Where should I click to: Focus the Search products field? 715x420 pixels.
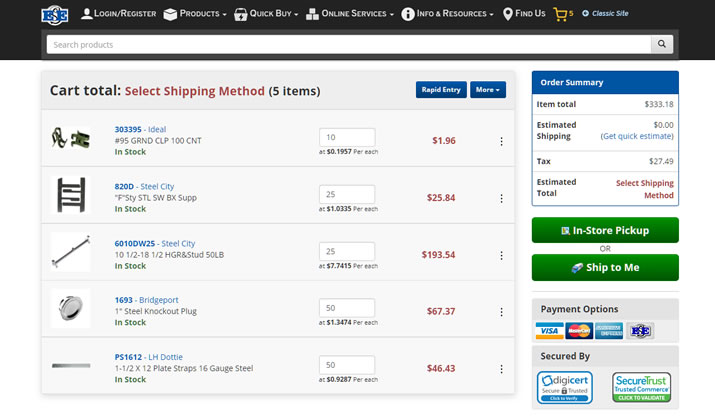pyautogui.click(x=348, y=45)
